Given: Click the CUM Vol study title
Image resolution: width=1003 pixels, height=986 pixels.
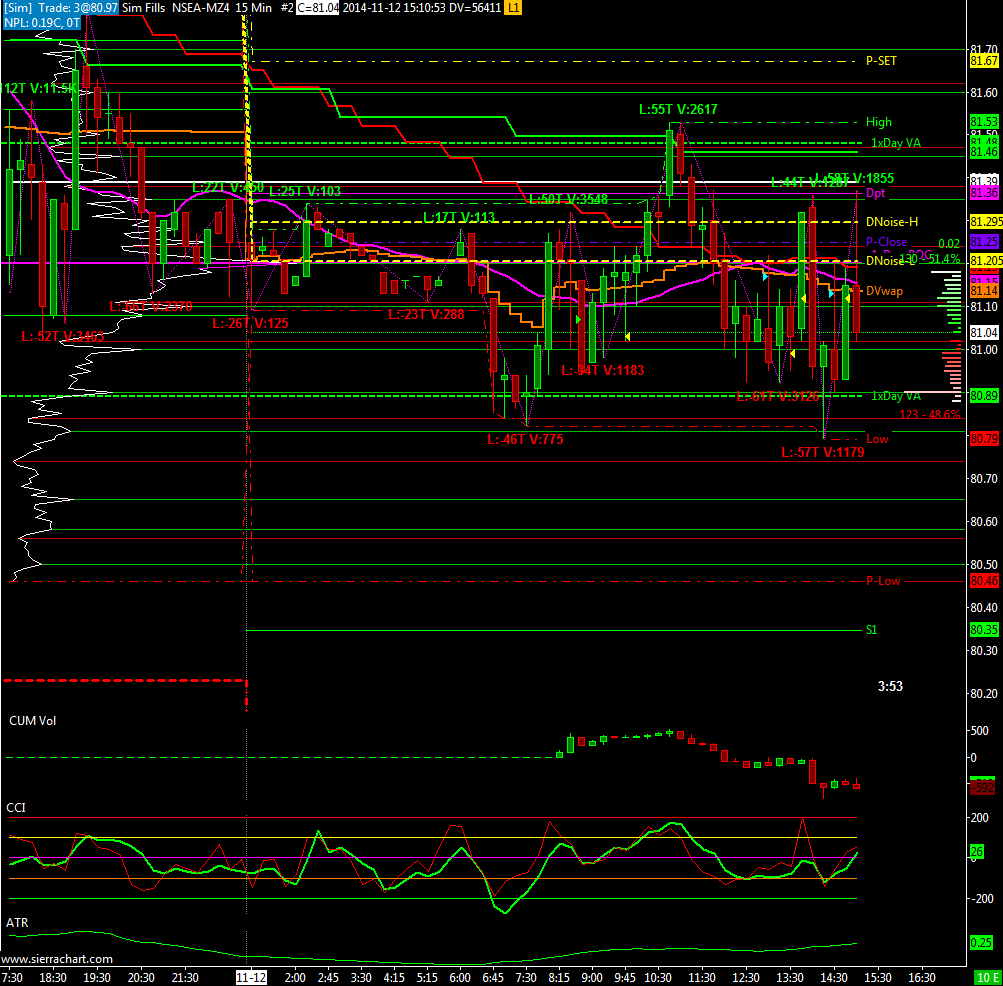Looking at the screenshot, I should [x=33, y=721].
